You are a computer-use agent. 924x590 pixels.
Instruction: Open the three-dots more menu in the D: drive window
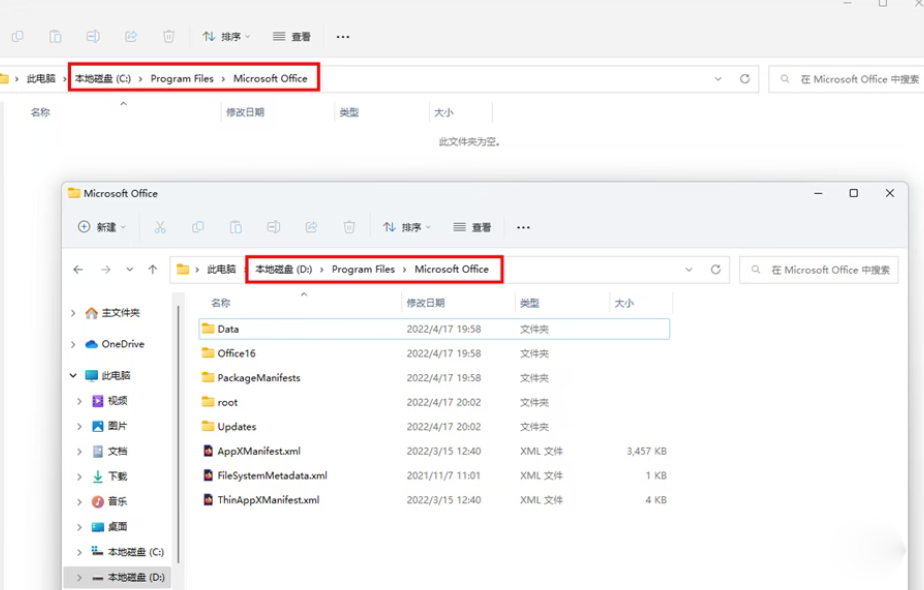tap(523, 227)
